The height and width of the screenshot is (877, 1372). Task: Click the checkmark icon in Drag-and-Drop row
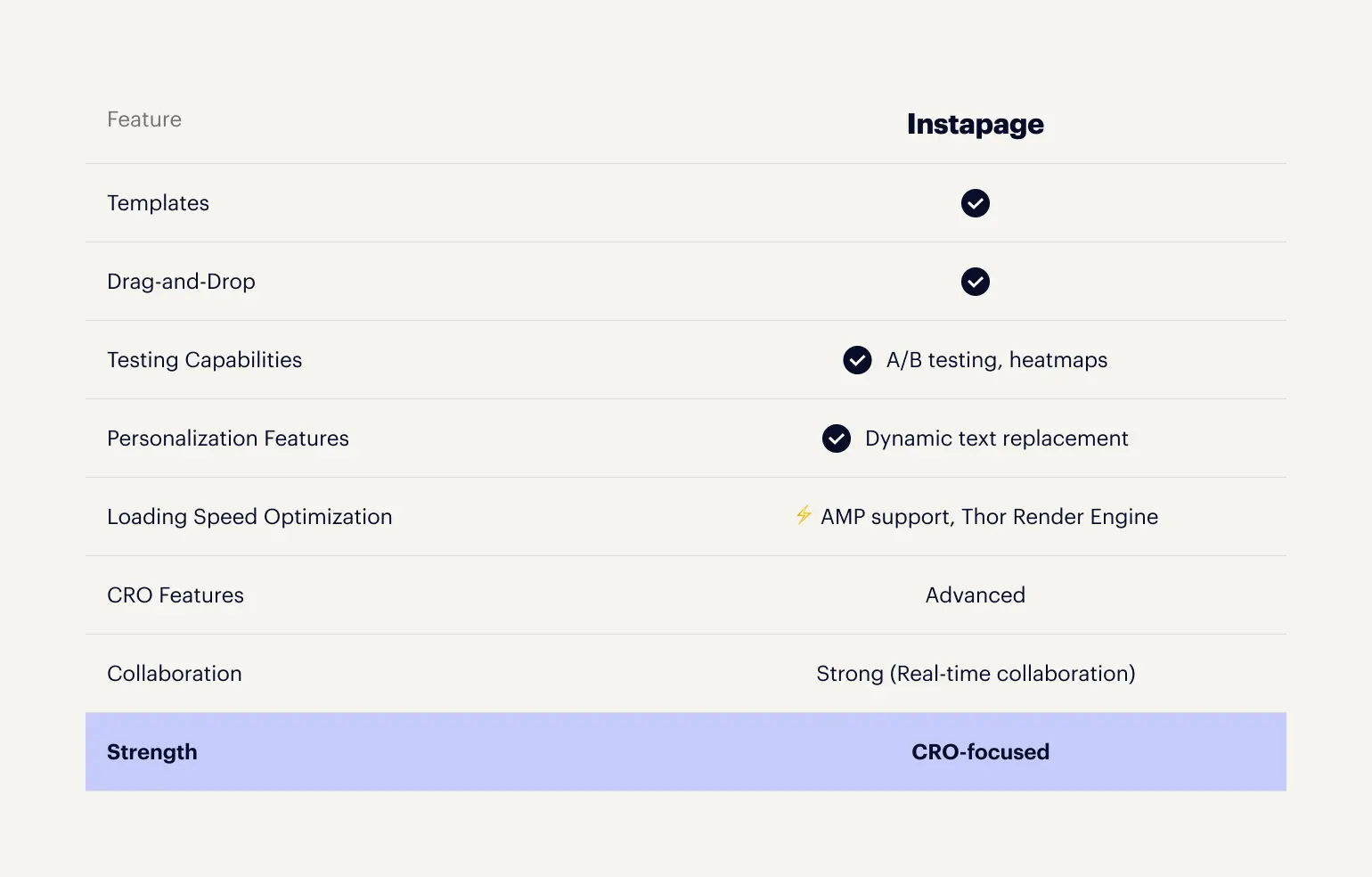click(x=976, y=282)
